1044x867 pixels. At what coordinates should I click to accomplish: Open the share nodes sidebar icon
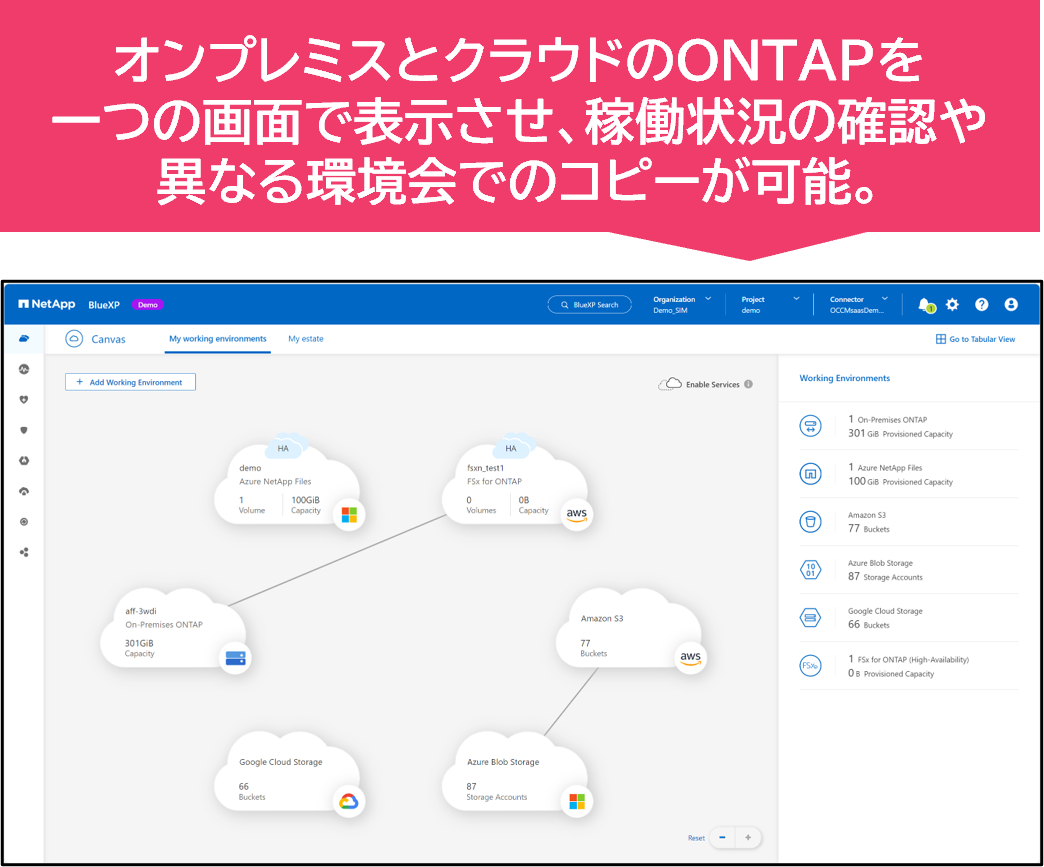24,553
